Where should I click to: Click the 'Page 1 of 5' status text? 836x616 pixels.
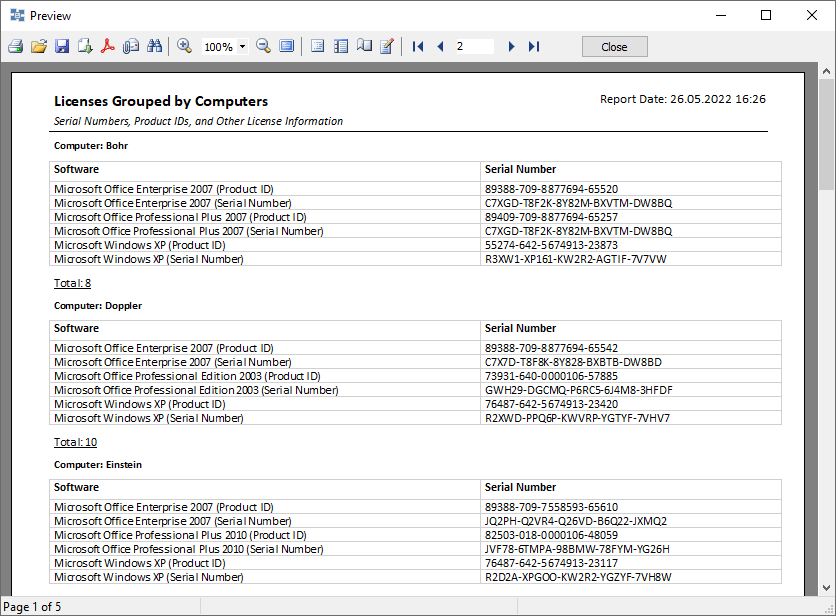[32, 607]
